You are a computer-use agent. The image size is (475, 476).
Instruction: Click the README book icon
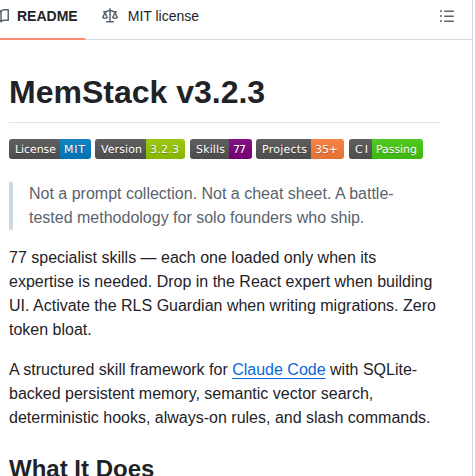coord(4,16)
